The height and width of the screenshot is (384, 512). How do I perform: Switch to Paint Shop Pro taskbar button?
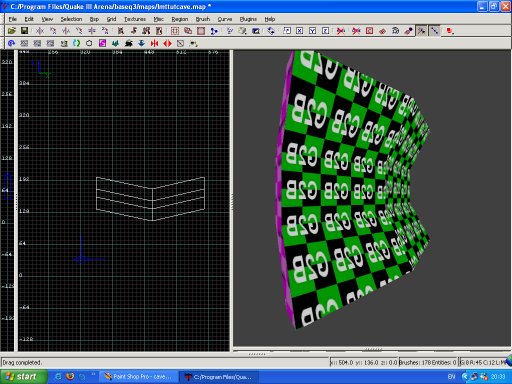click(x=139, y=377)
